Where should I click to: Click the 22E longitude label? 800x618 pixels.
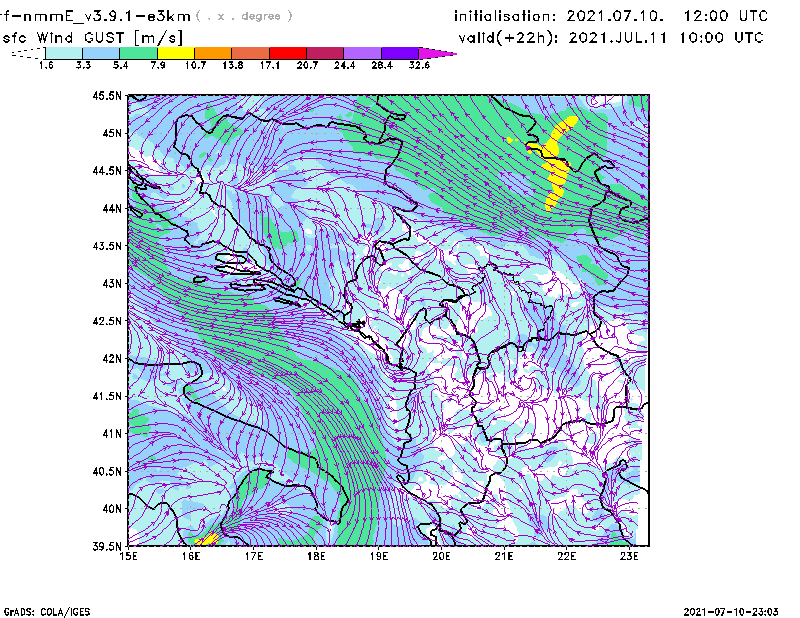566,556
